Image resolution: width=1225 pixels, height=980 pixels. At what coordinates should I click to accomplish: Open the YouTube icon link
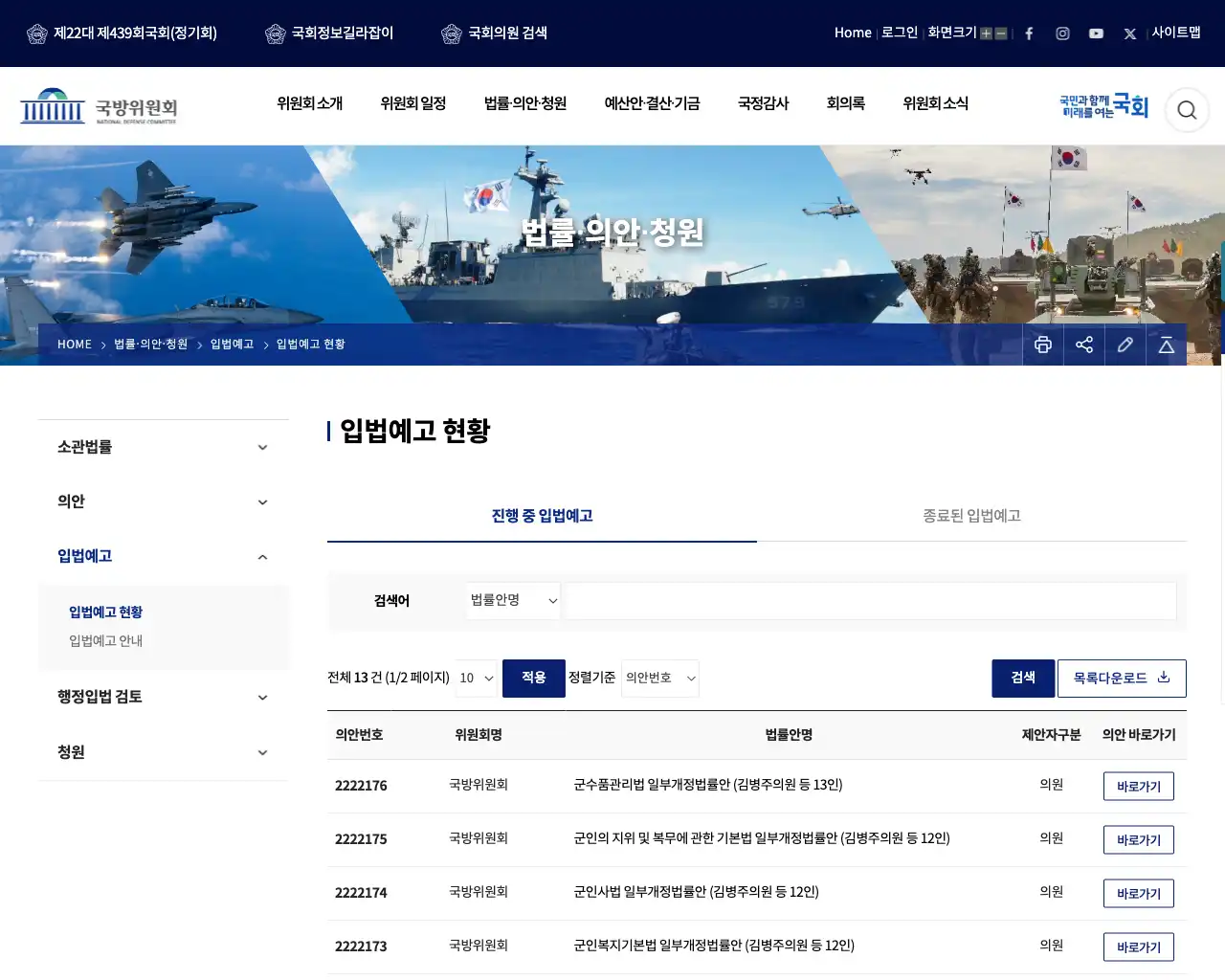[x=1096, y=33]
